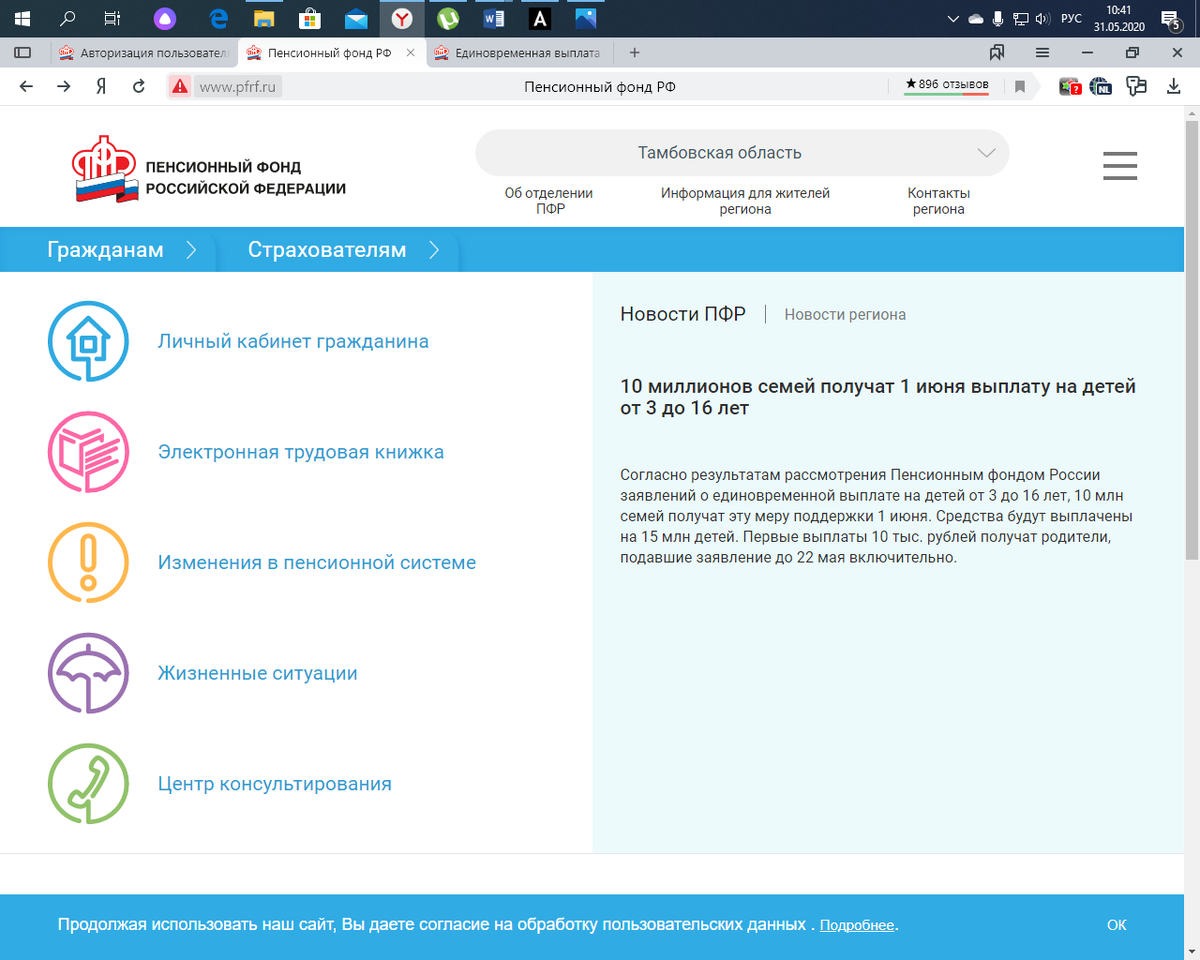1200x960 pixels.
Task: Open Электронная трудовая книжка link
Action: click(x=301, y=452)
